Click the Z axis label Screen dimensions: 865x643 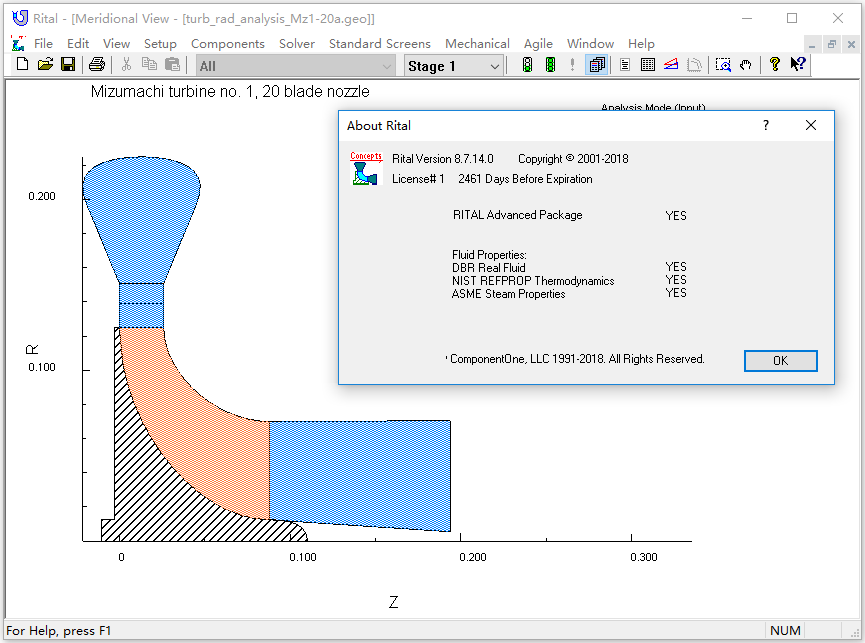click(x=393, y=602)
